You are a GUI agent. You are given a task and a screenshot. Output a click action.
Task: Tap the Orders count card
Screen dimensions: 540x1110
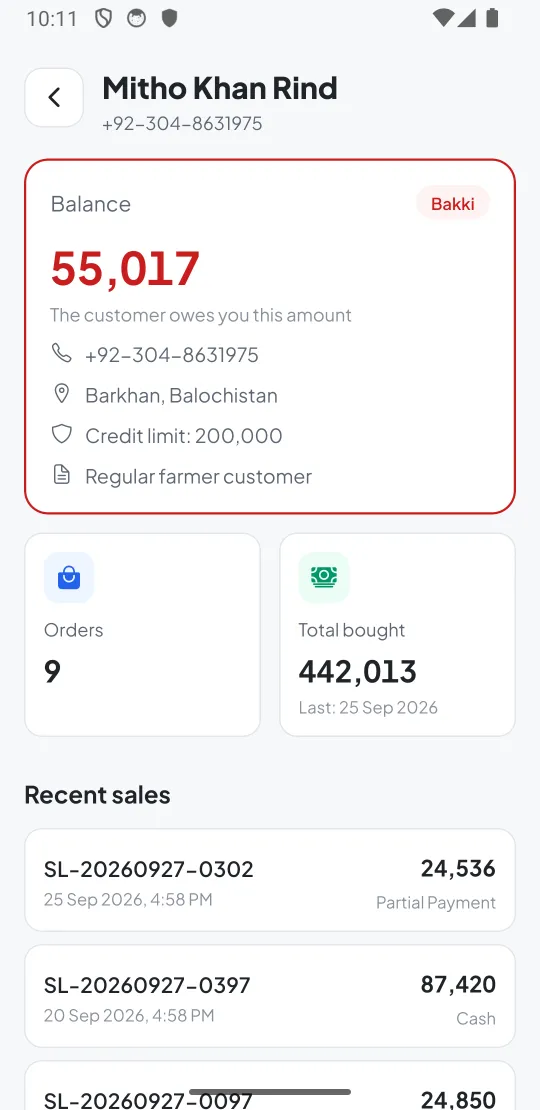coord(142,635)
